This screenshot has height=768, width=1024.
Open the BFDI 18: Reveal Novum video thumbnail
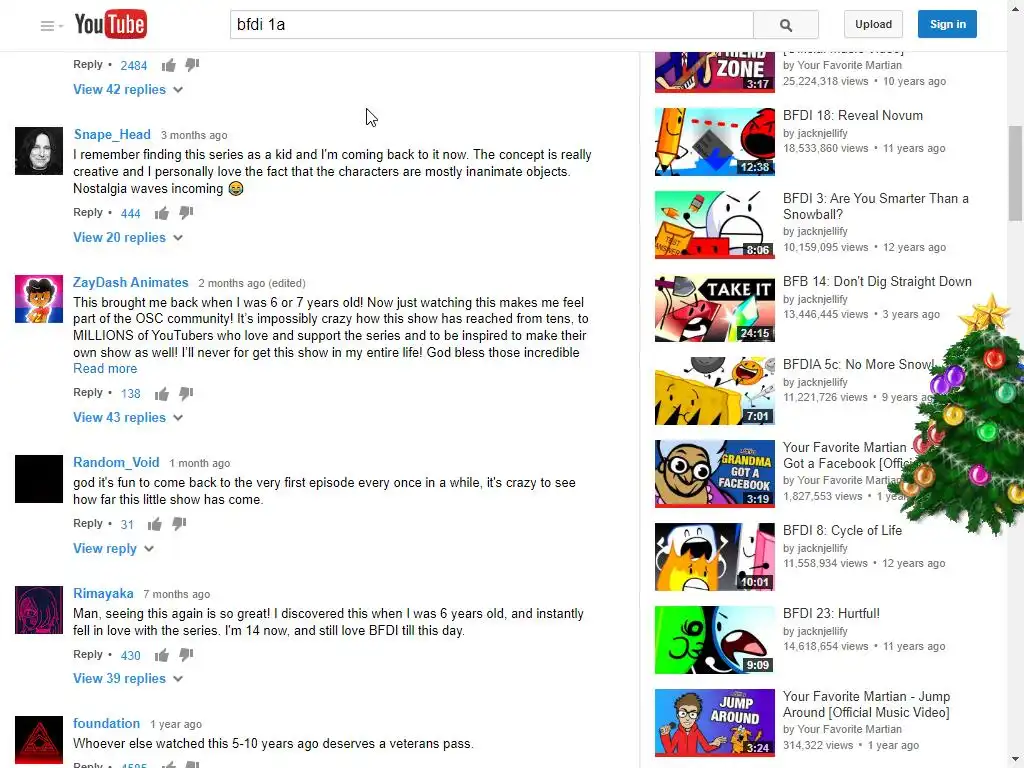pos(714,142)
